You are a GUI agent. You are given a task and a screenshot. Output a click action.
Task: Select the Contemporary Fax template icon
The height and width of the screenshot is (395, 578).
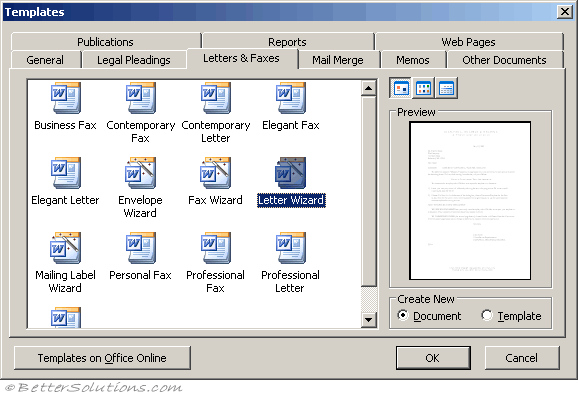coord(140,98)
